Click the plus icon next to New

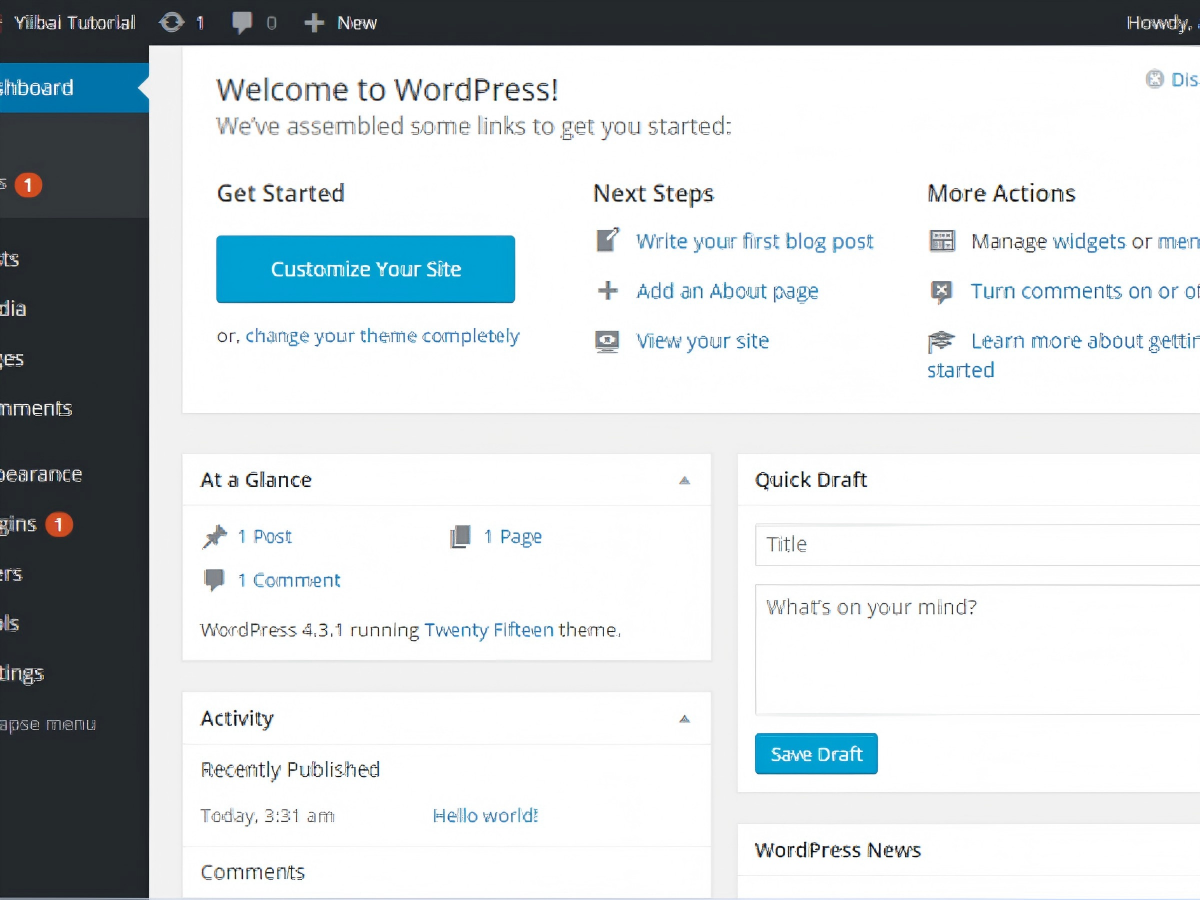[314, 22]
